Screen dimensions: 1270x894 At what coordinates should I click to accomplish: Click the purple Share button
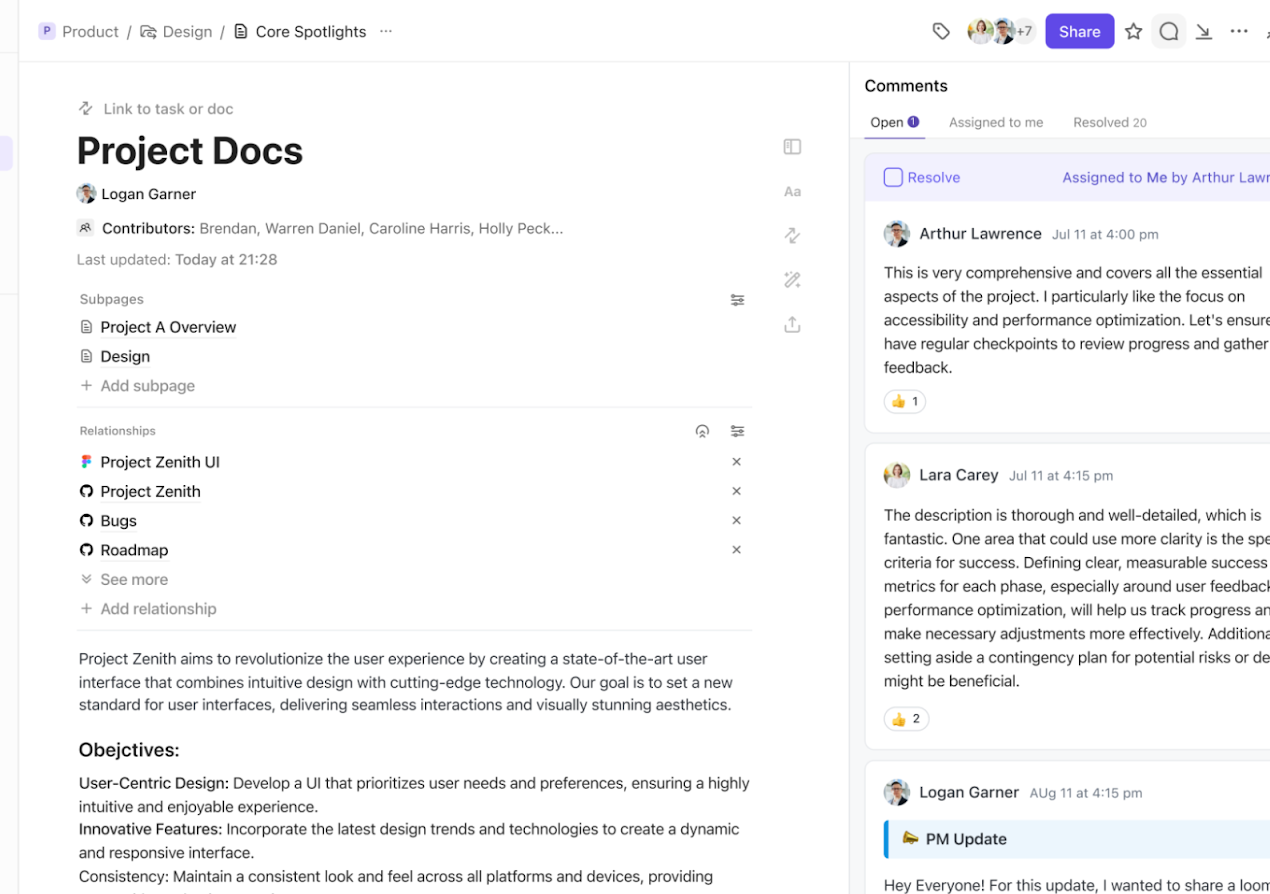pyautogui.click(x=1079, y=32)
